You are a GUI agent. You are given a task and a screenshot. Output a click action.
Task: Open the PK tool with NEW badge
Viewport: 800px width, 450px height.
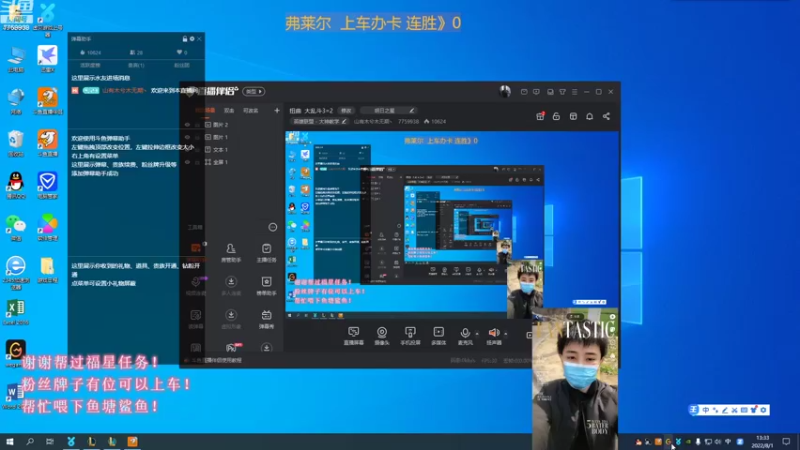coord(232,347)
